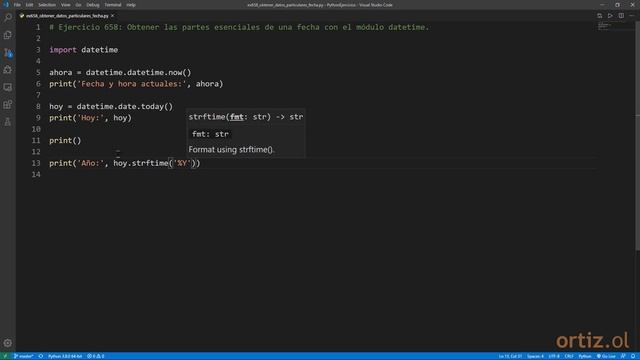Click the 'Hoy:' string on line 9
Screen dimensions: 640x360
click(x=90, y=118)
